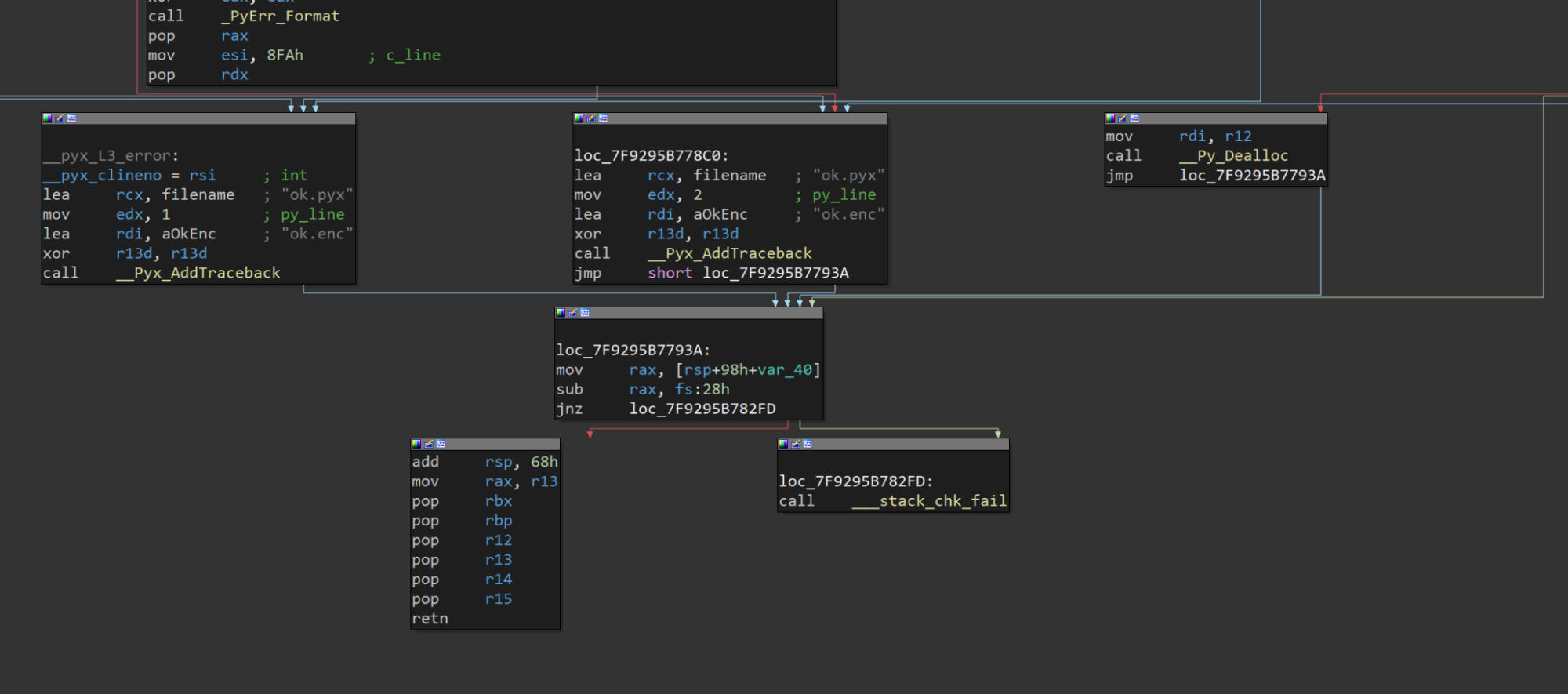Image resolution: width=1568 pixels, height=694 pixels.
Task: Click group-nodes icon on __Py_Dealloc block
Action: coord(1135,118)
